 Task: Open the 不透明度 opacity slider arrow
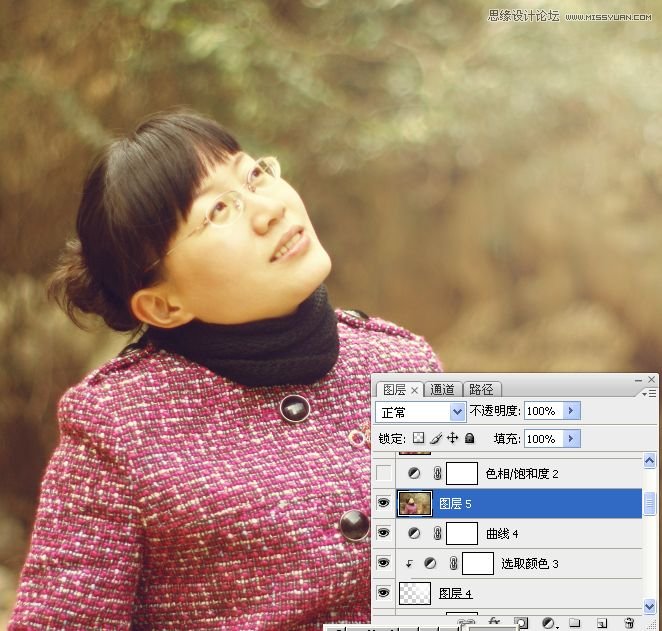[571, 411]
